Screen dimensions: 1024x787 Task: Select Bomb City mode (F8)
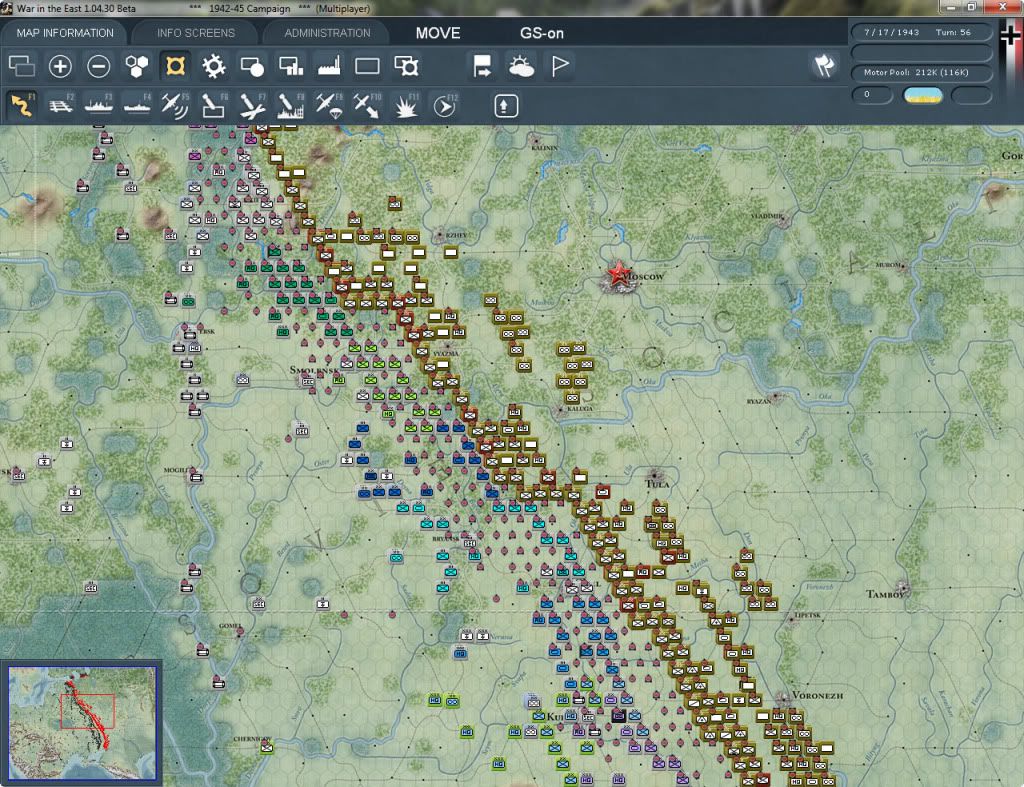[291, 105]
